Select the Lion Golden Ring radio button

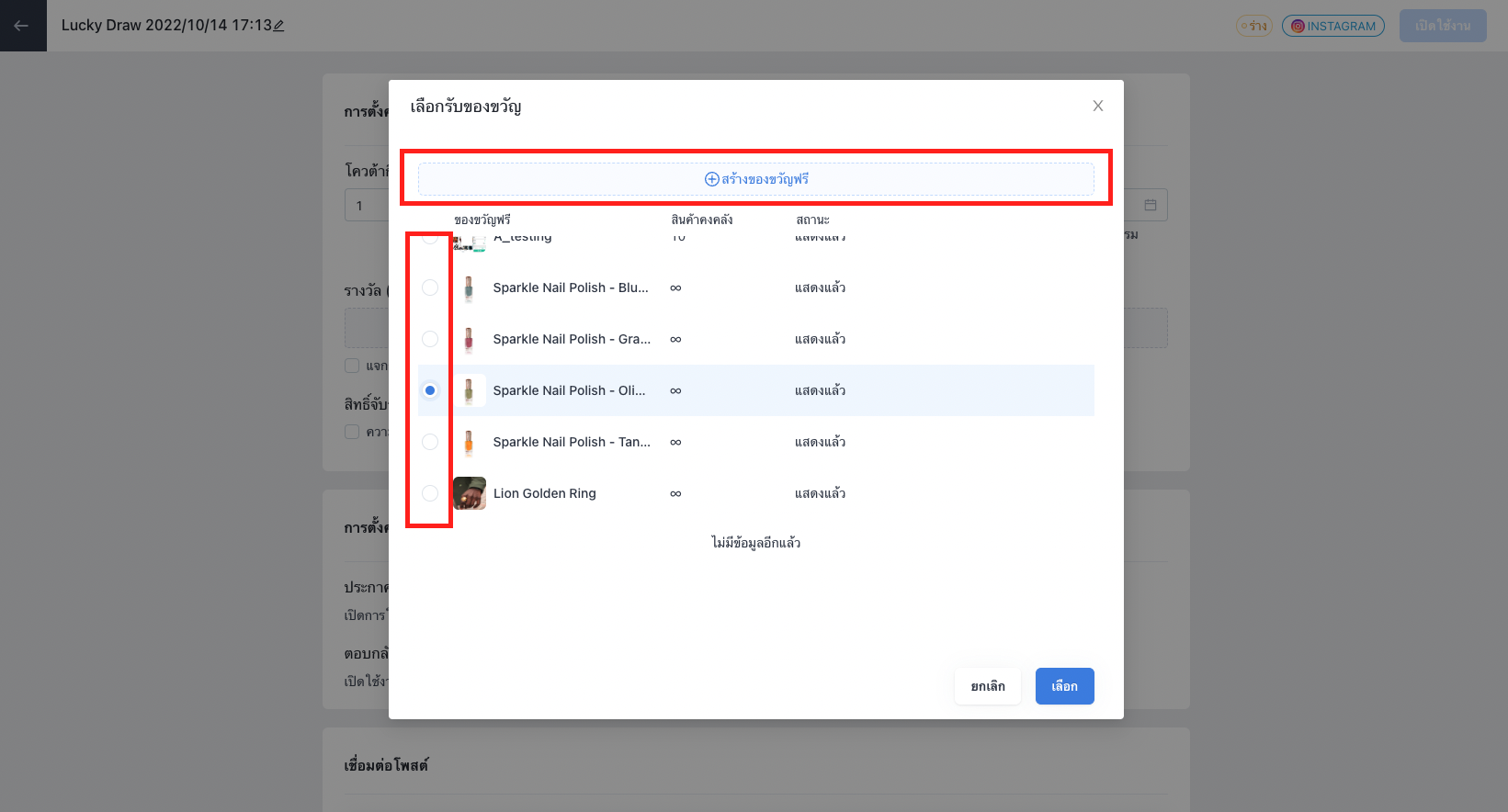click(x=430, y=493)
